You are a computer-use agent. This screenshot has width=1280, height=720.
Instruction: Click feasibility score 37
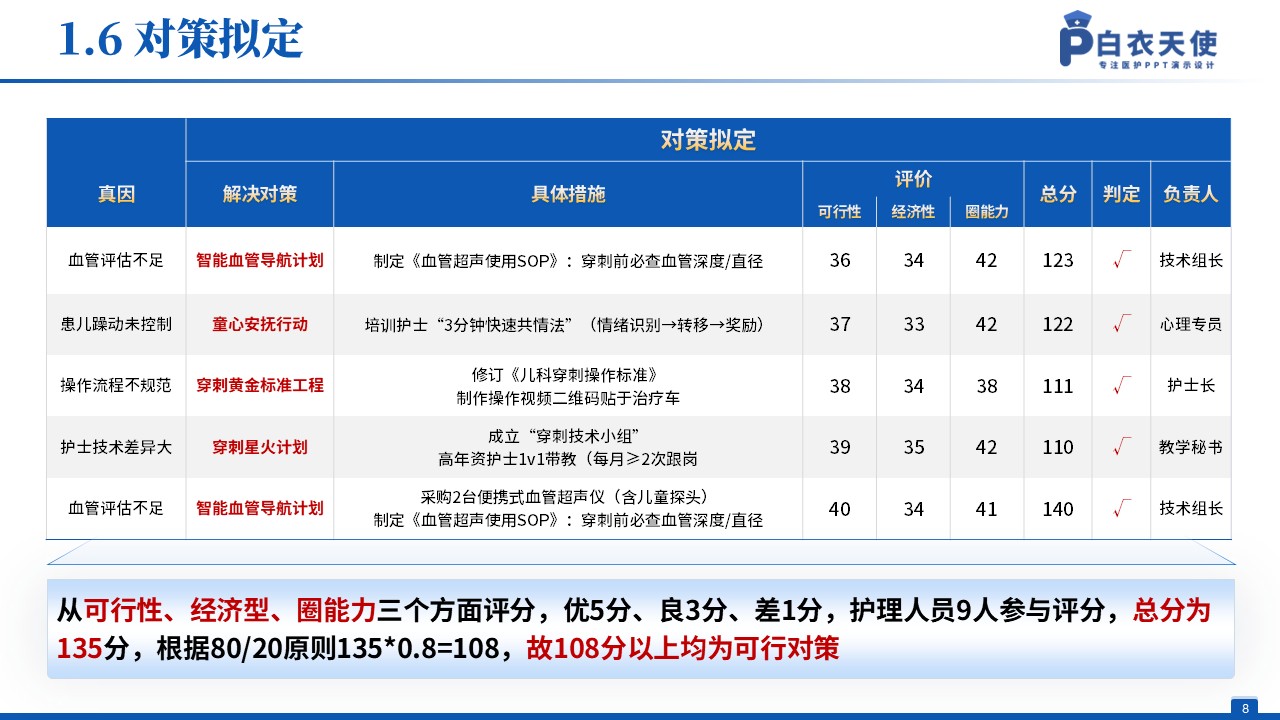pyautogui.click(x=840, y=324)
